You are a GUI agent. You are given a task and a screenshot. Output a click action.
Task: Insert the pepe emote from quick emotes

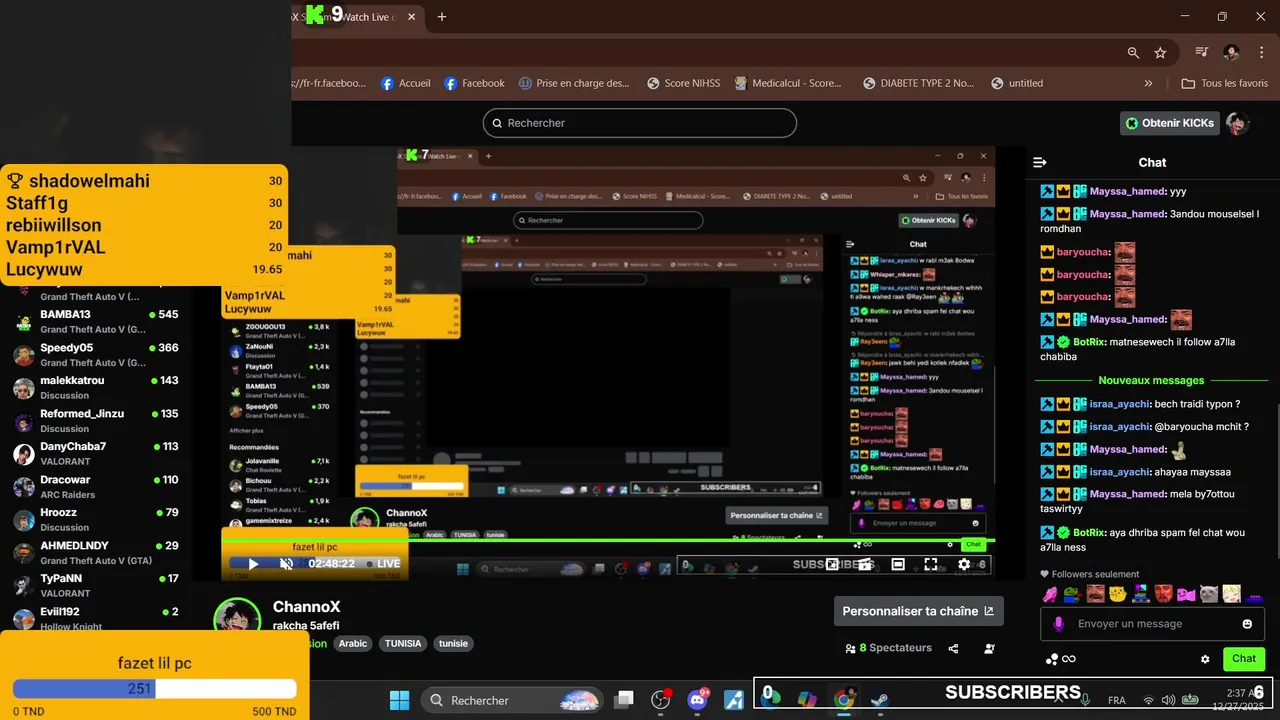[1072, 594]
